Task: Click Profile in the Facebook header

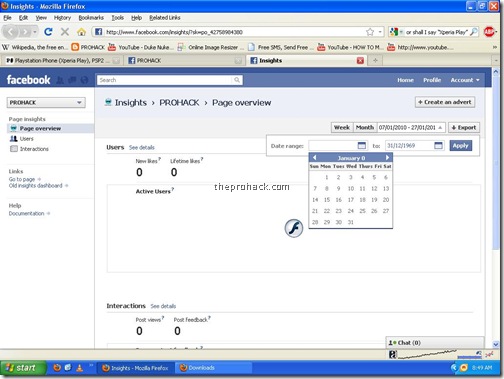Action: click(432, 80)
